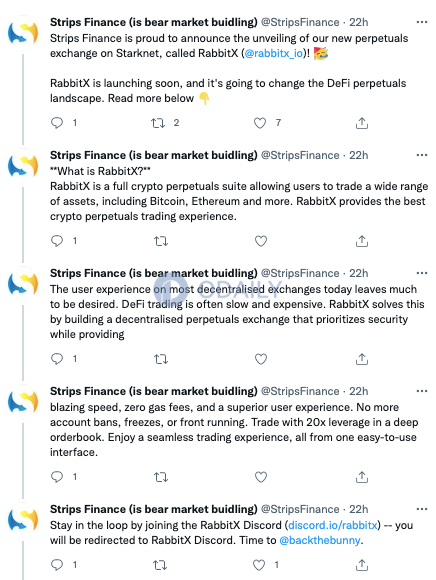The width and height of the screenshot is (436, 580).
Task: Open the 22h timestamp of the third tweet
Action: (x=358, y=273)
